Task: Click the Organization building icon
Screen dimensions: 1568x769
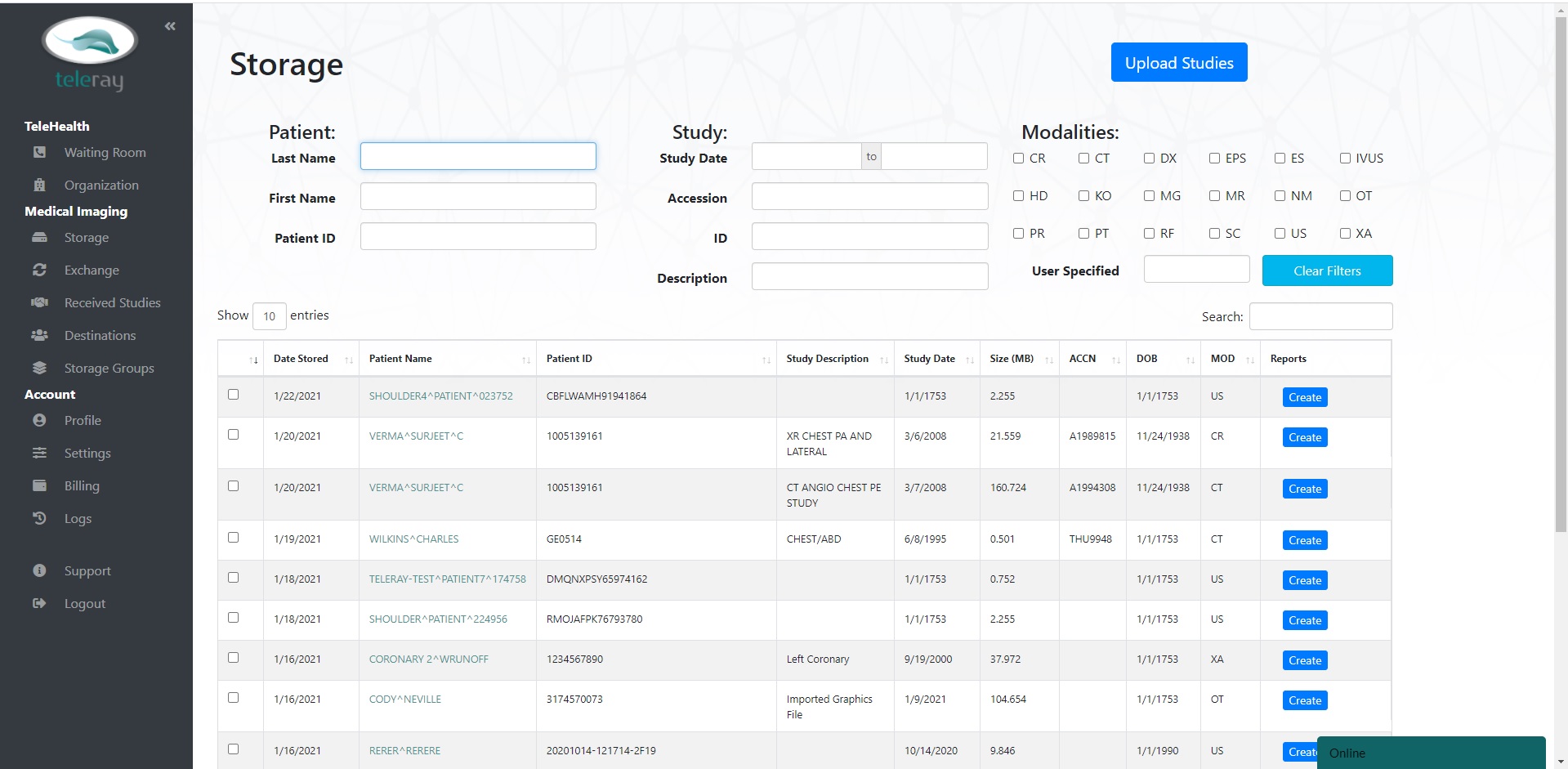Action: (39, 185)
